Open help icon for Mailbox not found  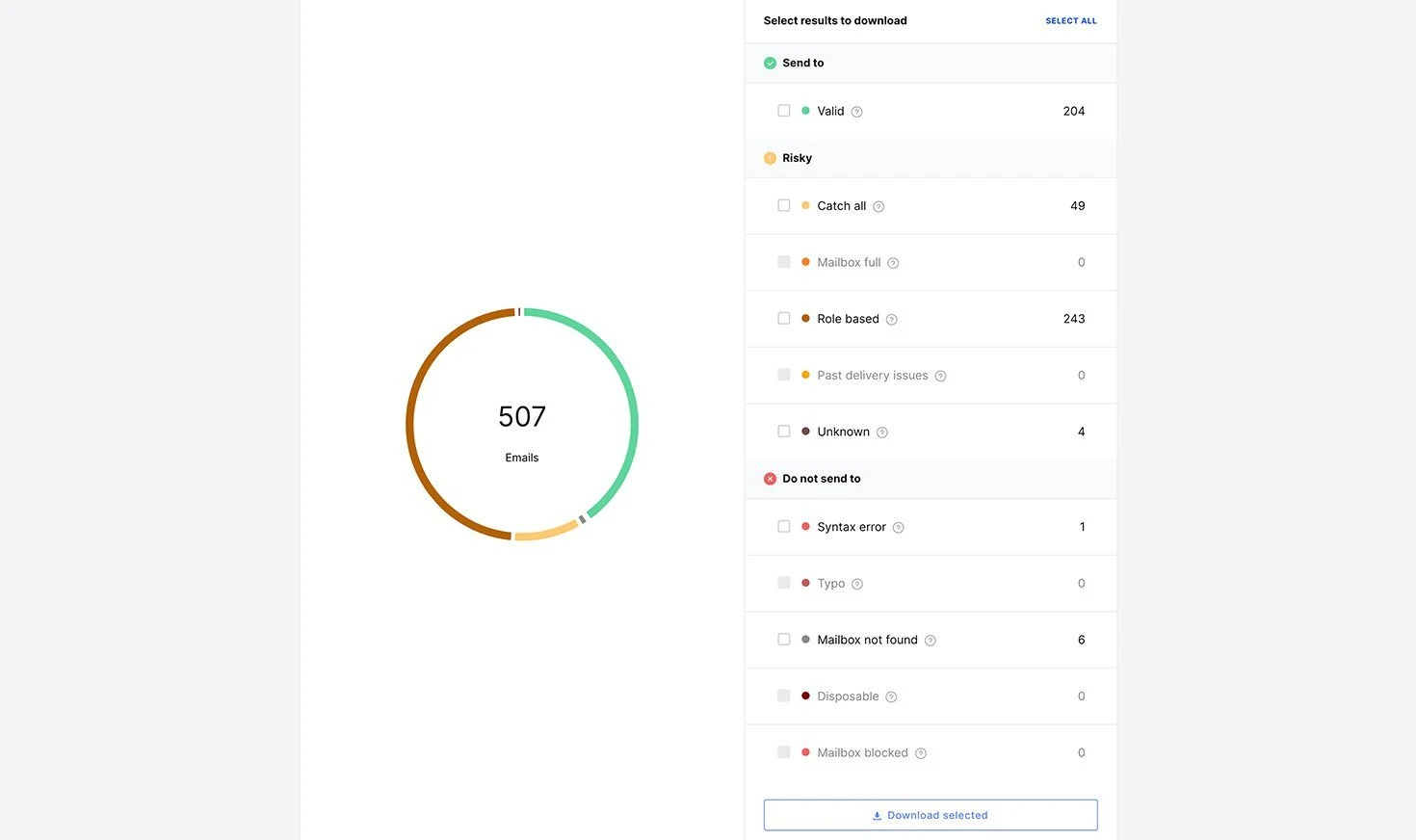(930, 641)
